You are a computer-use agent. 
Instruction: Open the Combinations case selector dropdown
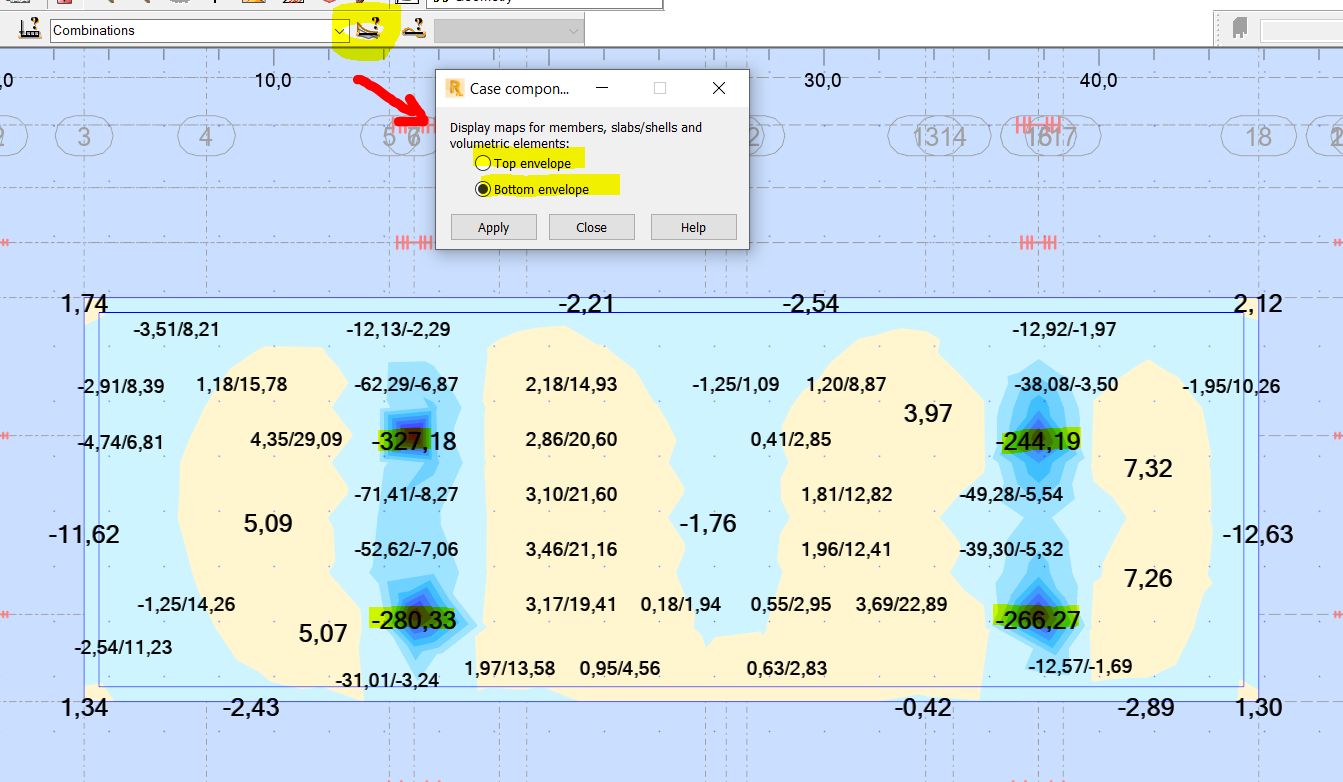[338, 30]
